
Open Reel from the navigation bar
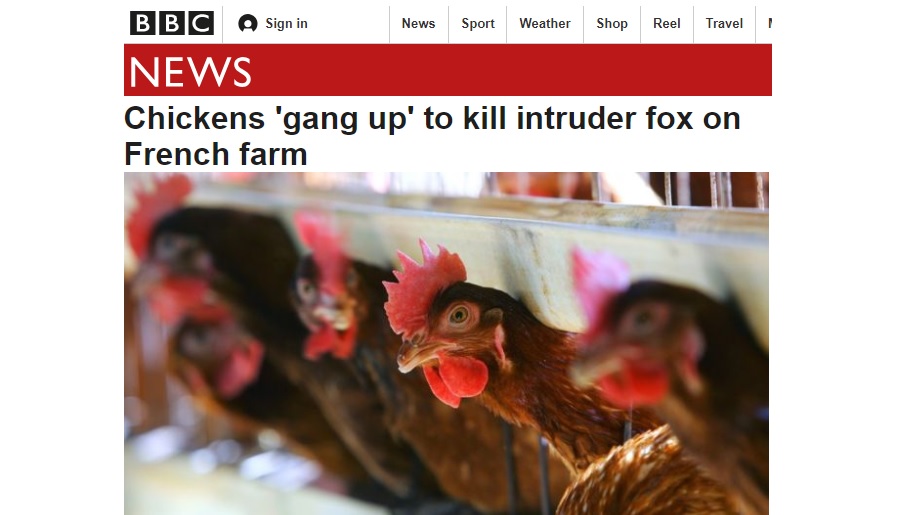tap(666, 24)
